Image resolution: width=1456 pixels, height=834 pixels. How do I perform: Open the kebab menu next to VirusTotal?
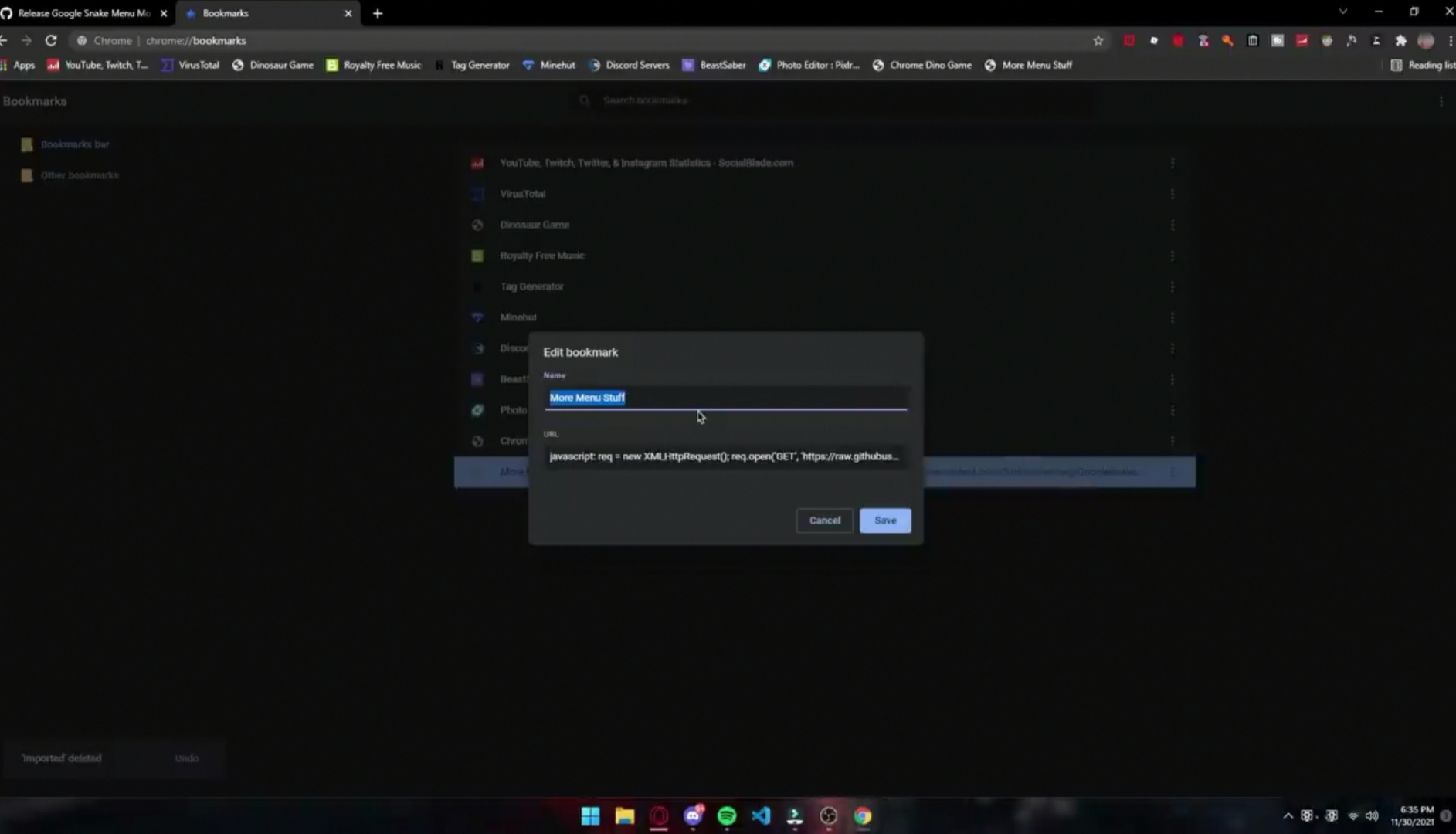(x=1173, y=194)
